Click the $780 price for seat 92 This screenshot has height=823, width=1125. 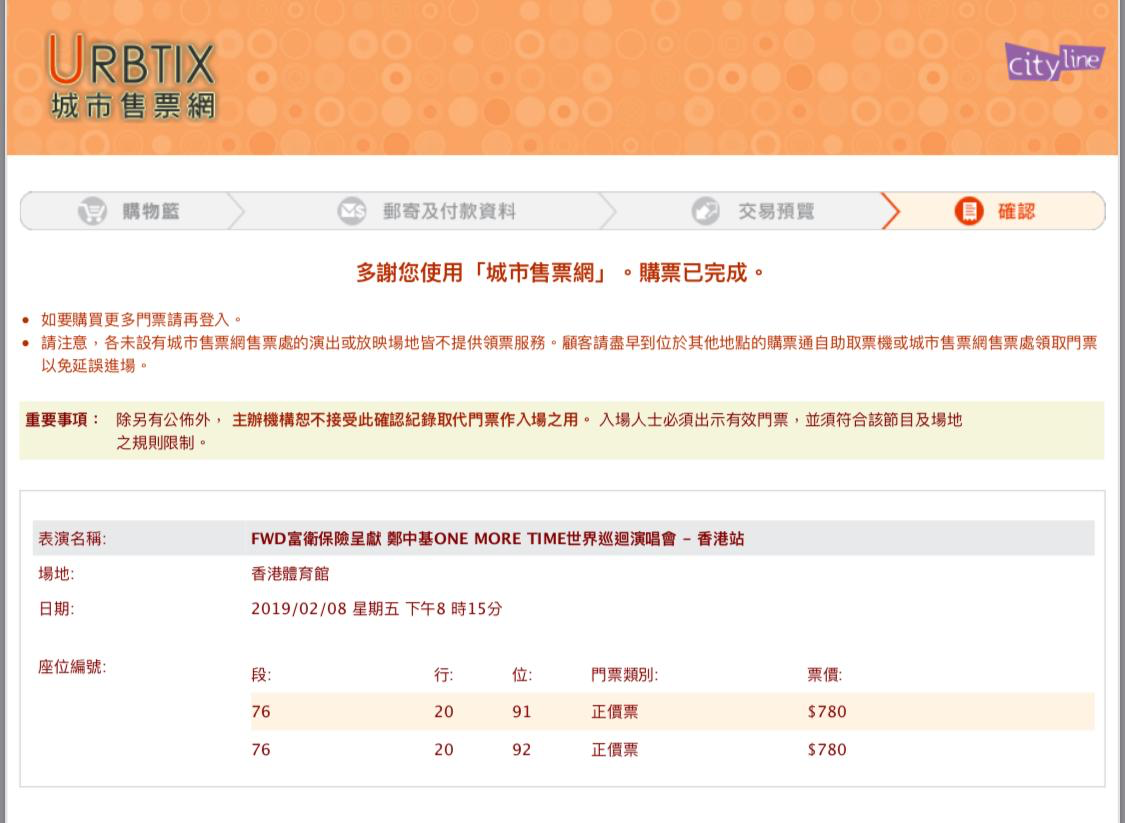tap(827, 750)
